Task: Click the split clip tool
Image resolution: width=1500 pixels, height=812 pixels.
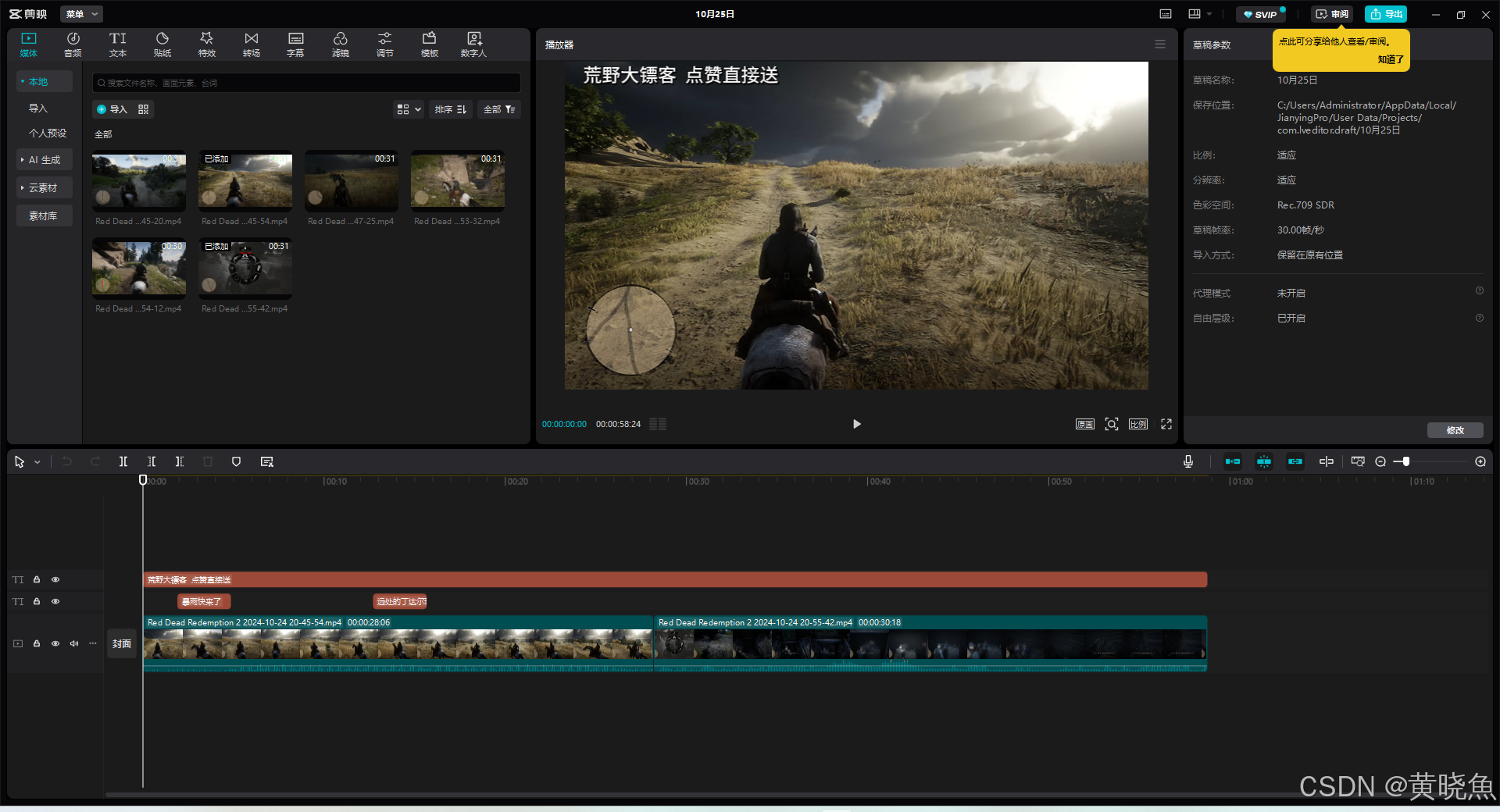Action: 123,461
